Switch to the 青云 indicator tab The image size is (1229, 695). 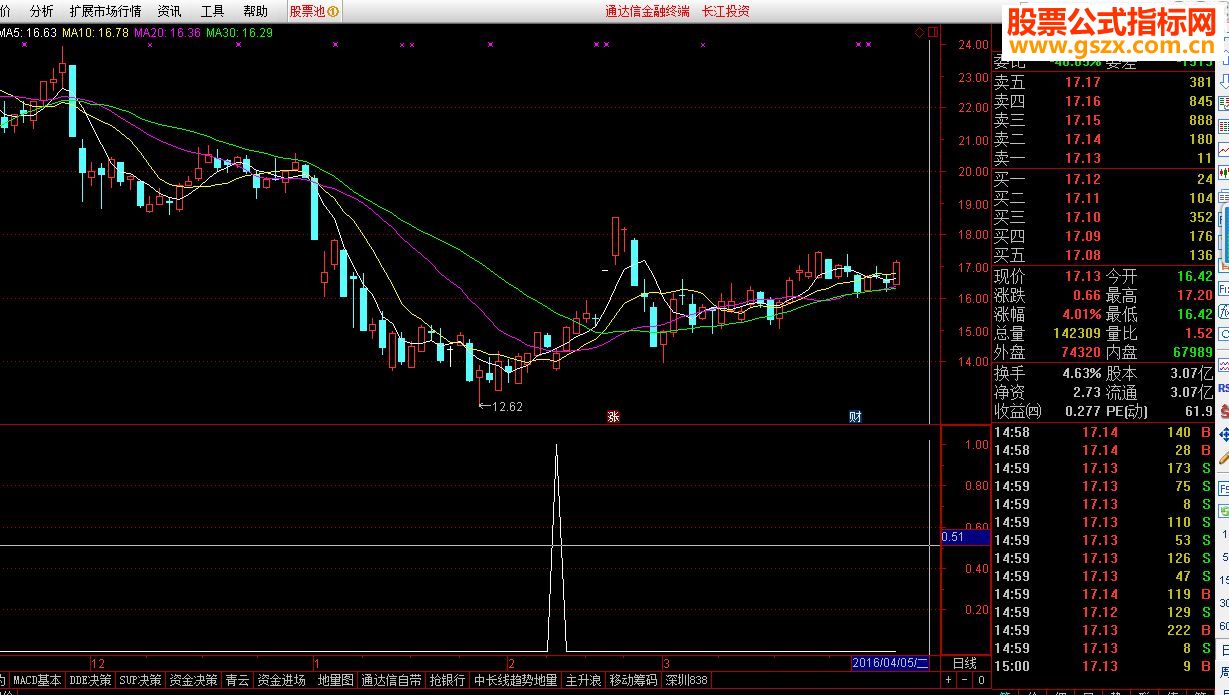click(237, 680)
